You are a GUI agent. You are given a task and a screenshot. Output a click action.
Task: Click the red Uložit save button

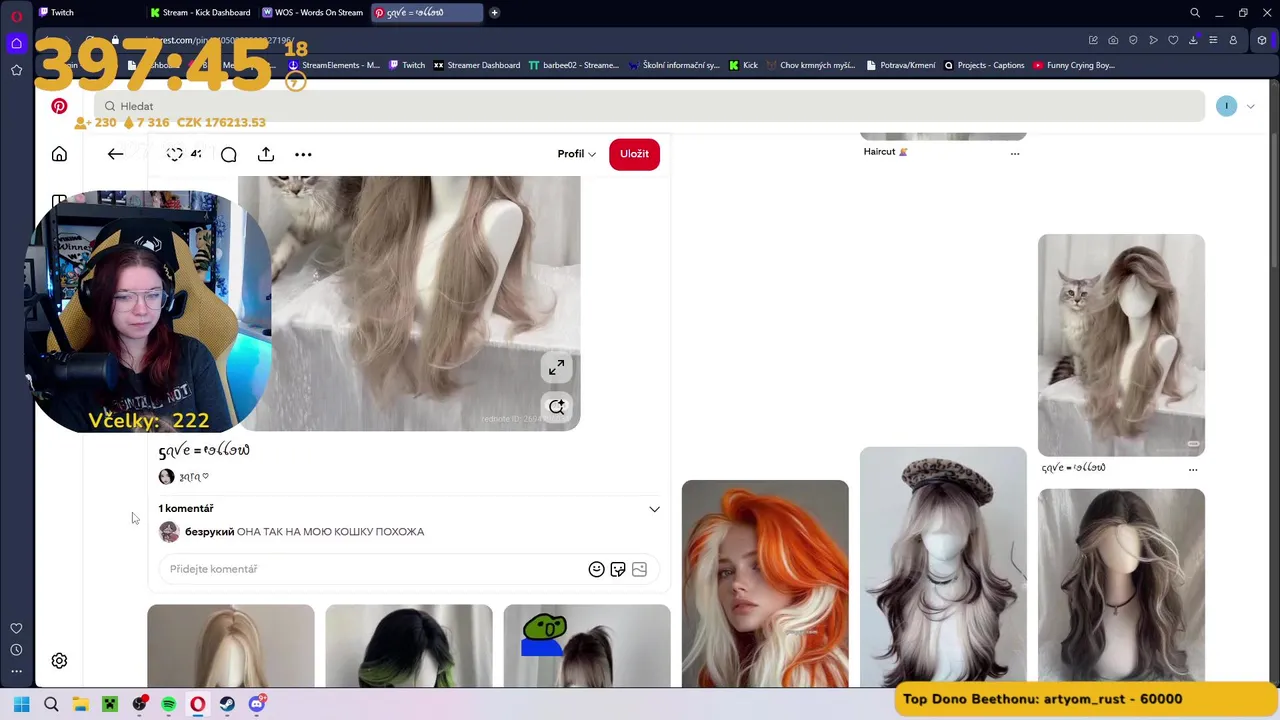click(634, 154)
